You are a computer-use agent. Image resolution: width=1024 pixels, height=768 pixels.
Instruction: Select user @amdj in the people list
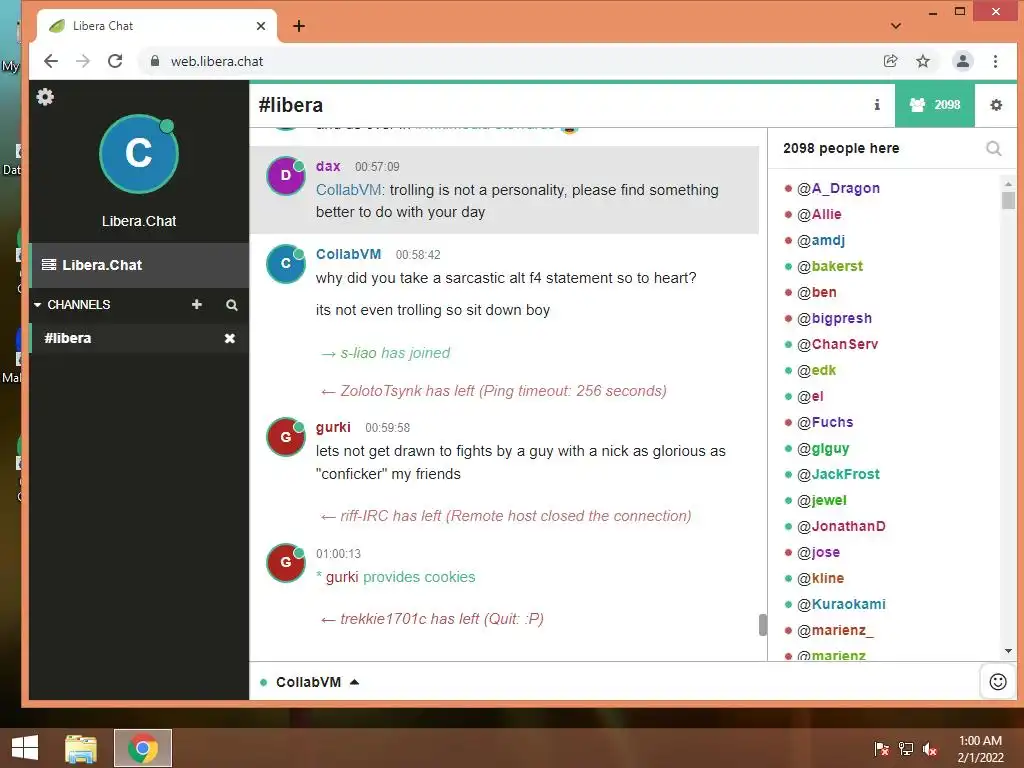[x=821, y=240]
